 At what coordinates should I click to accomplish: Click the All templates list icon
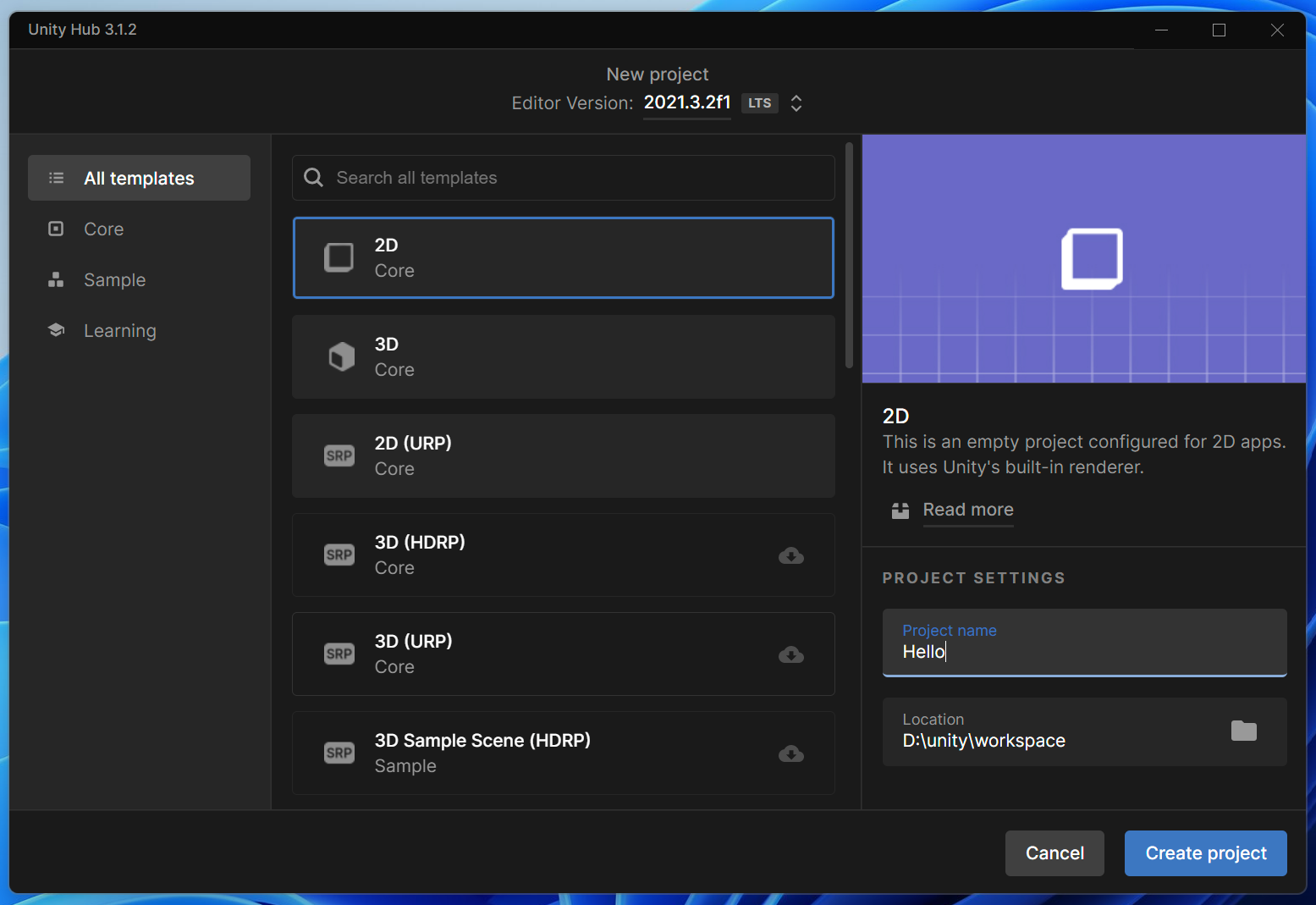(x=57, y=178)
